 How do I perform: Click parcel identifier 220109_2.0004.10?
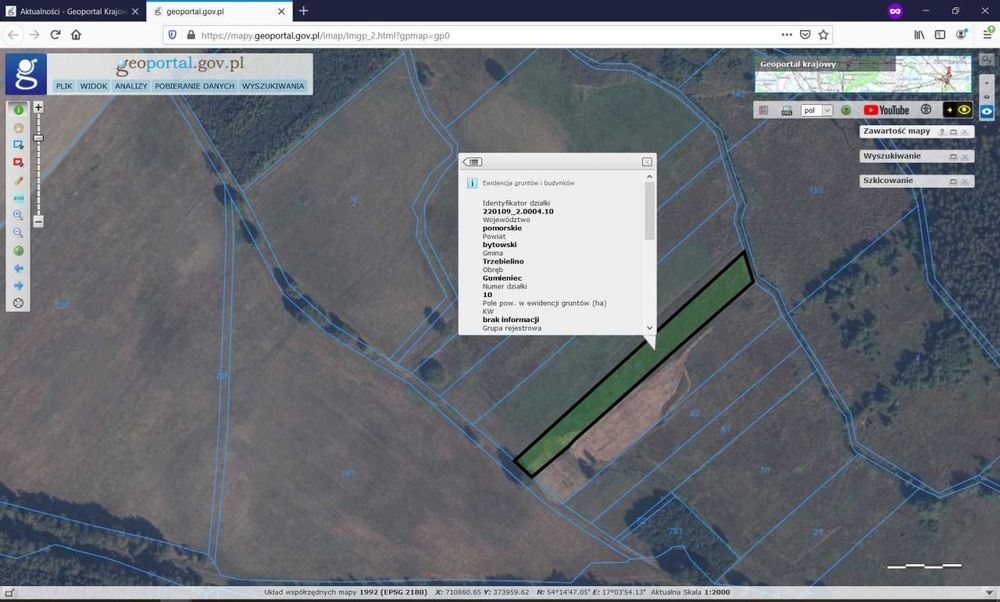[518, 211]
